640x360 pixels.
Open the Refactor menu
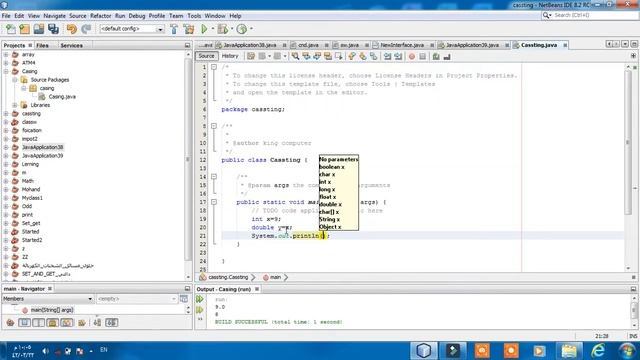coord(100,16)
